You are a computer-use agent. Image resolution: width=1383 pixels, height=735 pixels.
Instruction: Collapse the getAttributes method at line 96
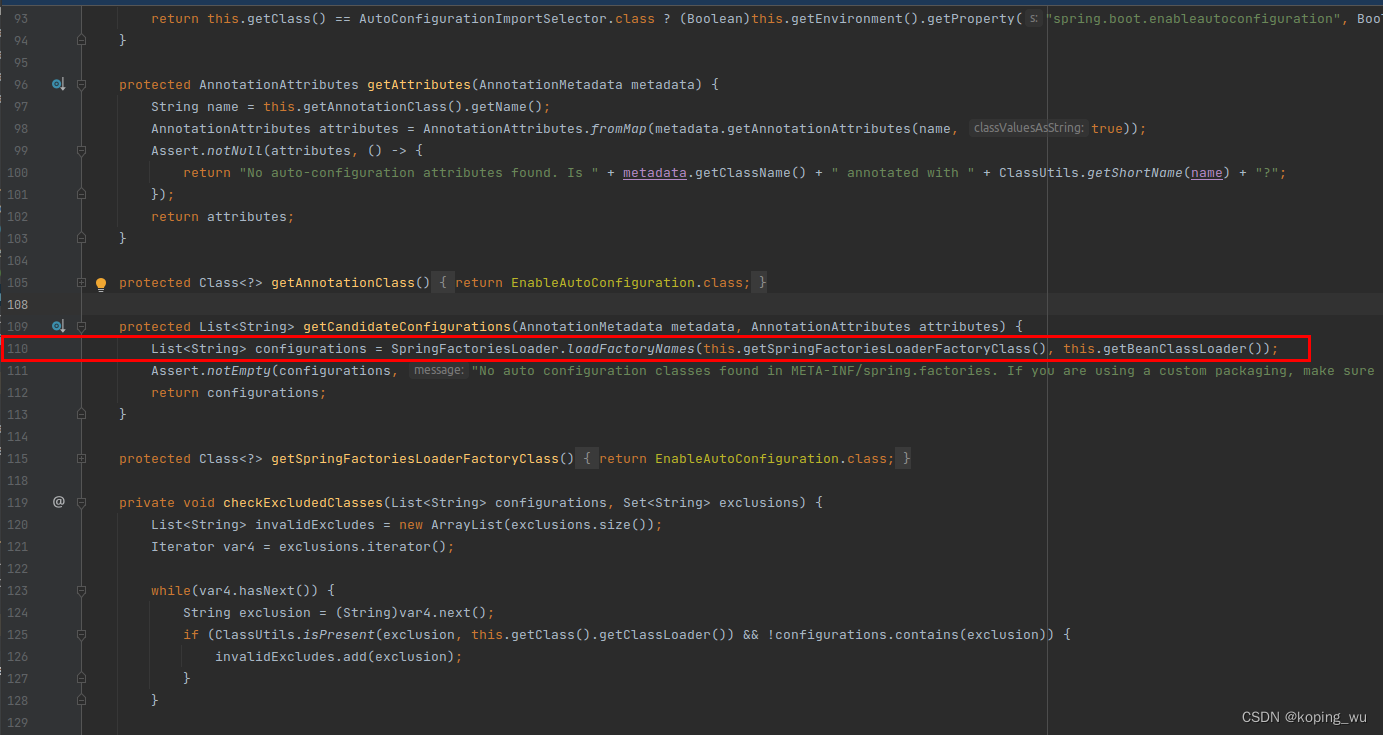point(82,85)
